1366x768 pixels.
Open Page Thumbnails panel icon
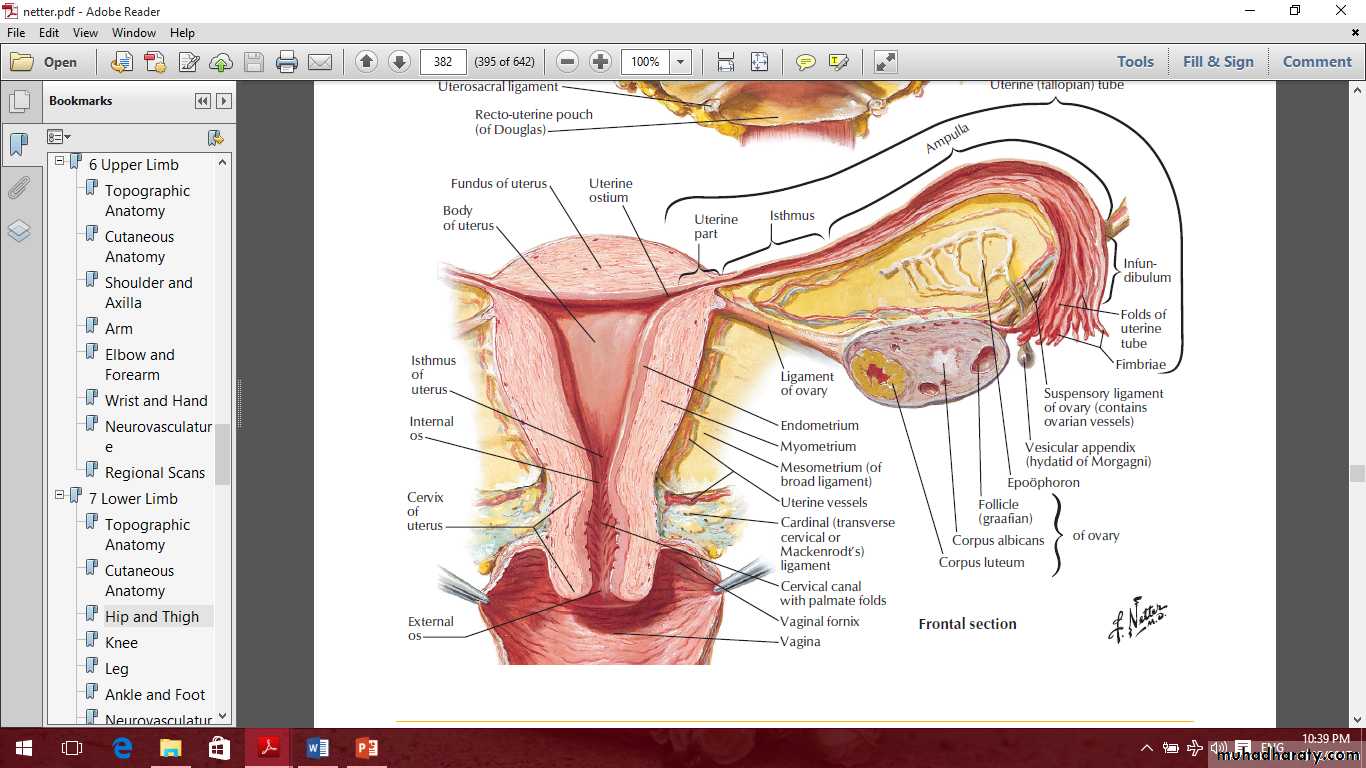[x=19, y=101]
